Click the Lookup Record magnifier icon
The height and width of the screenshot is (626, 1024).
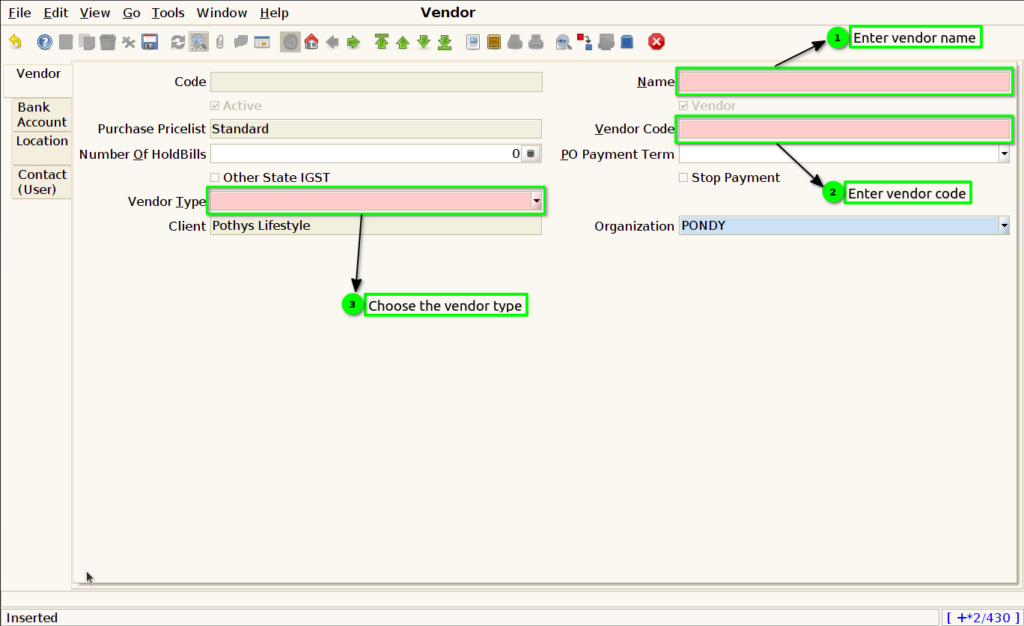pos(199,42)
